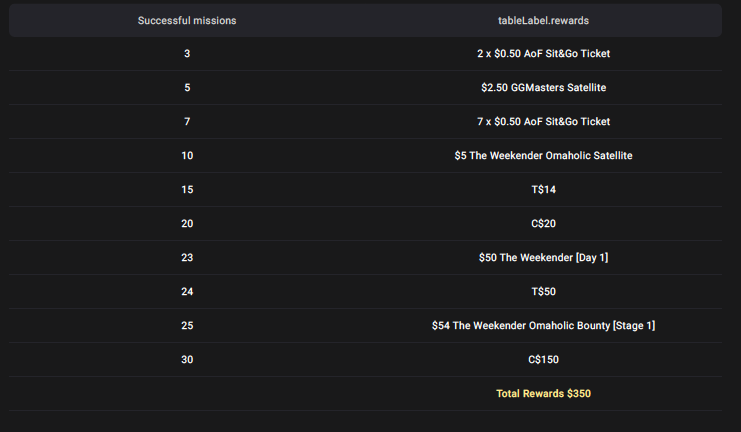Click the '$2.50 GGMasters Satellite' reward

(x=543, y=88)
